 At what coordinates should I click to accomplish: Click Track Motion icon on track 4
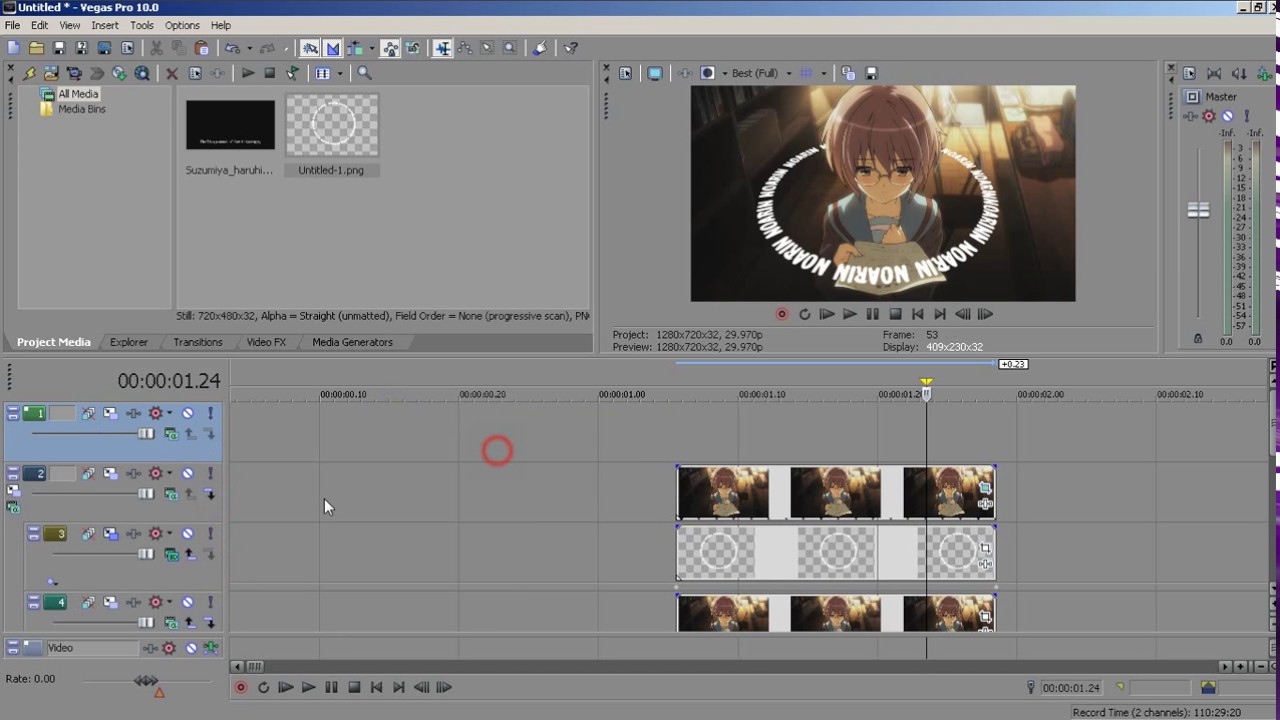point(110,602)
